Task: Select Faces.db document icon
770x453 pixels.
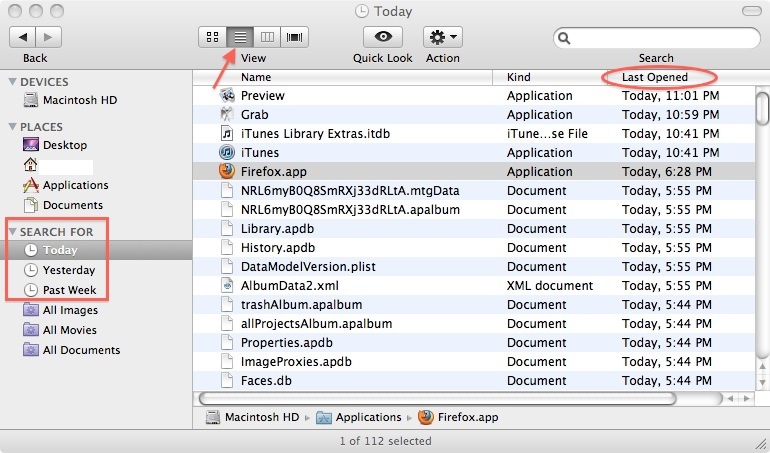Action: tap(227, 381)
